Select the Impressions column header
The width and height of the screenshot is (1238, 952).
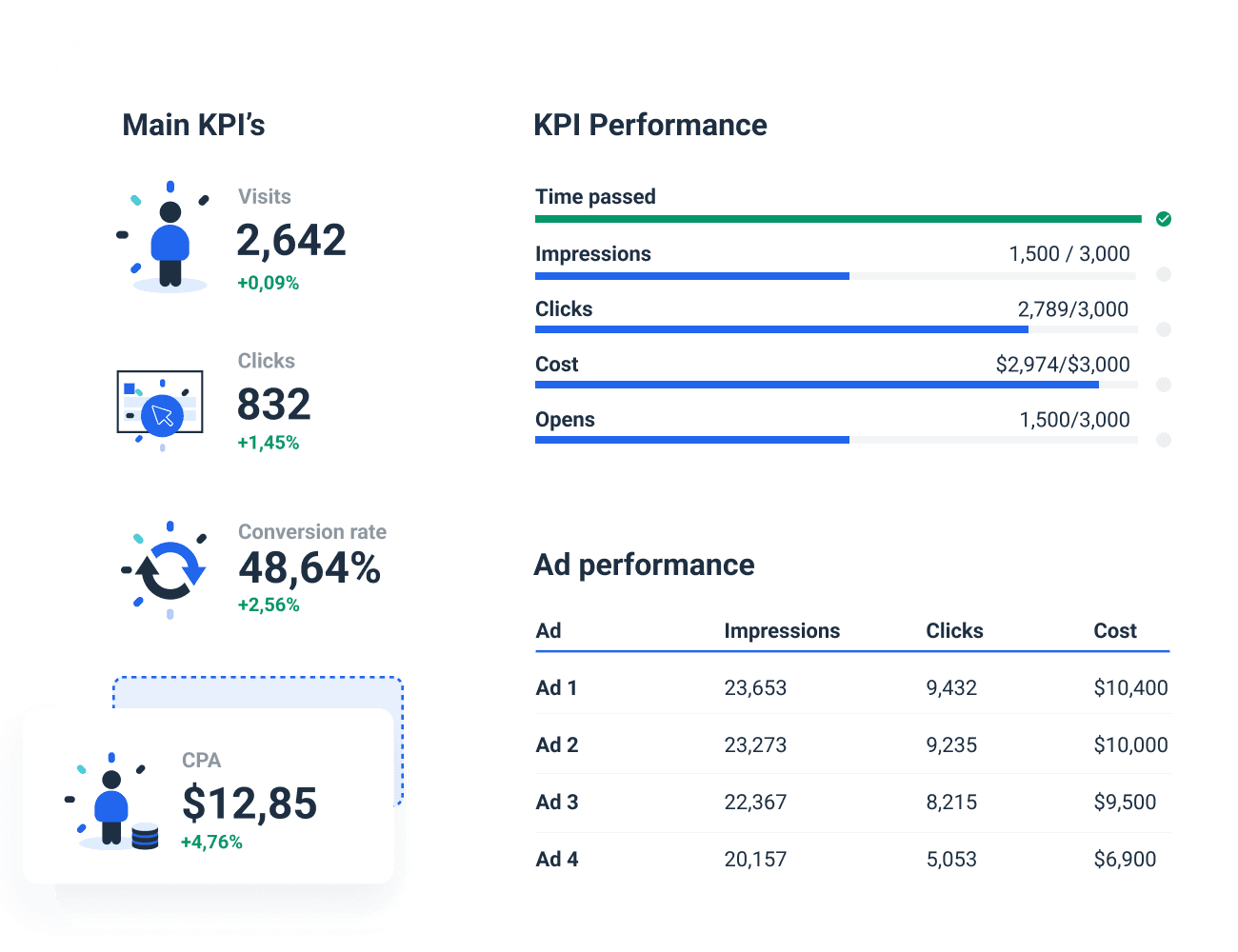pyautogui.click(x=782, y=630)
